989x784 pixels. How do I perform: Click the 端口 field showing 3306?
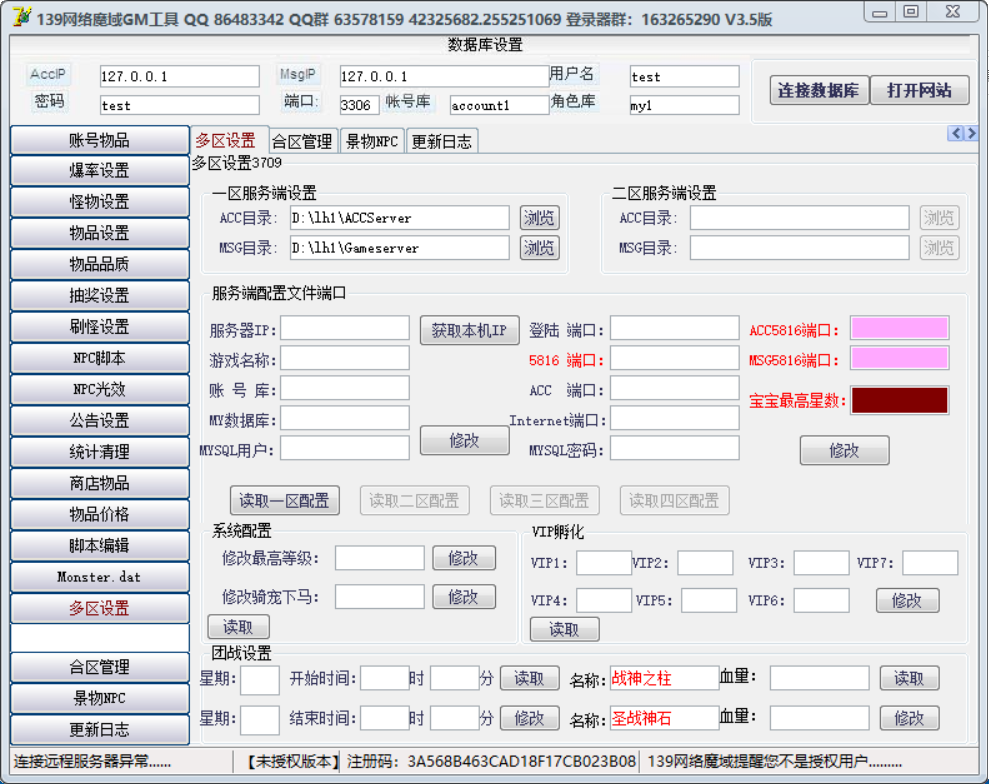click(360, 105)
